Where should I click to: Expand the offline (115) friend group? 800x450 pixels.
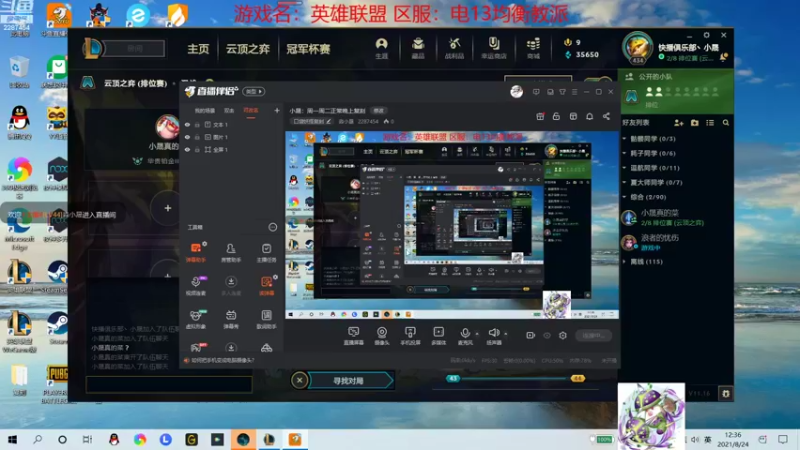(x=625, y=262)
